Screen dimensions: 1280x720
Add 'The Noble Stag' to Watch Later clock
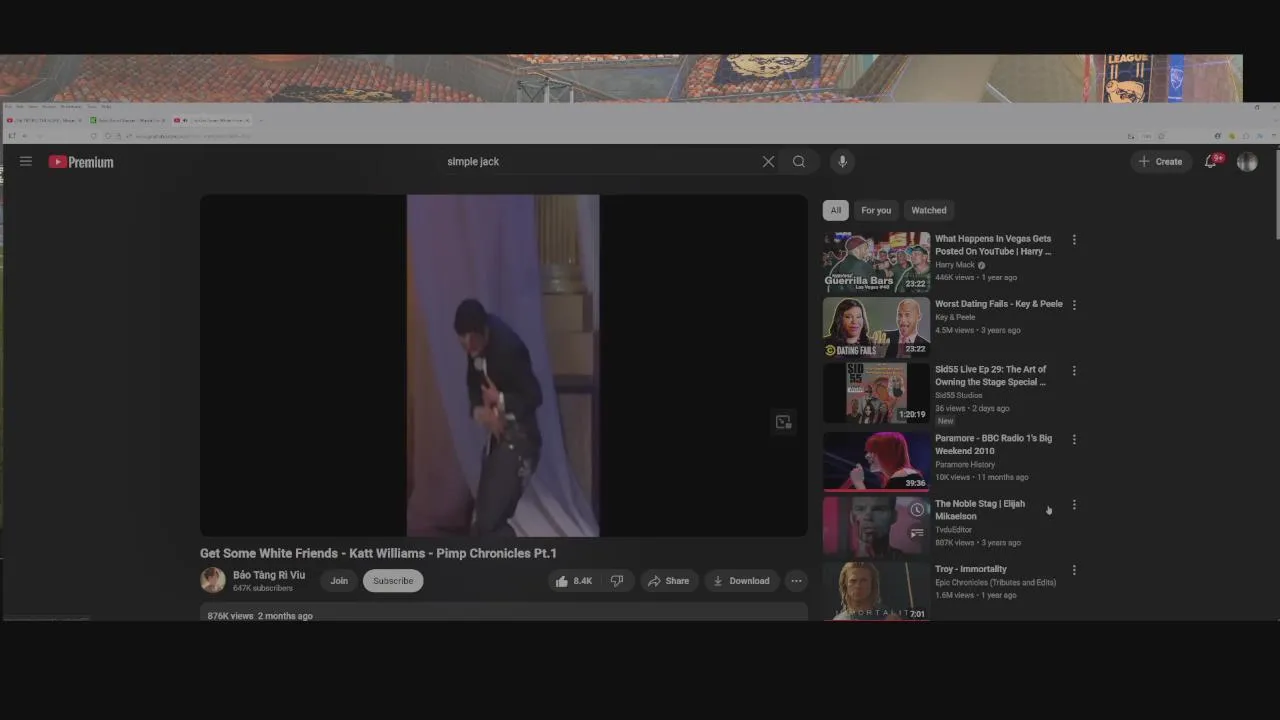tap(917, 510)
